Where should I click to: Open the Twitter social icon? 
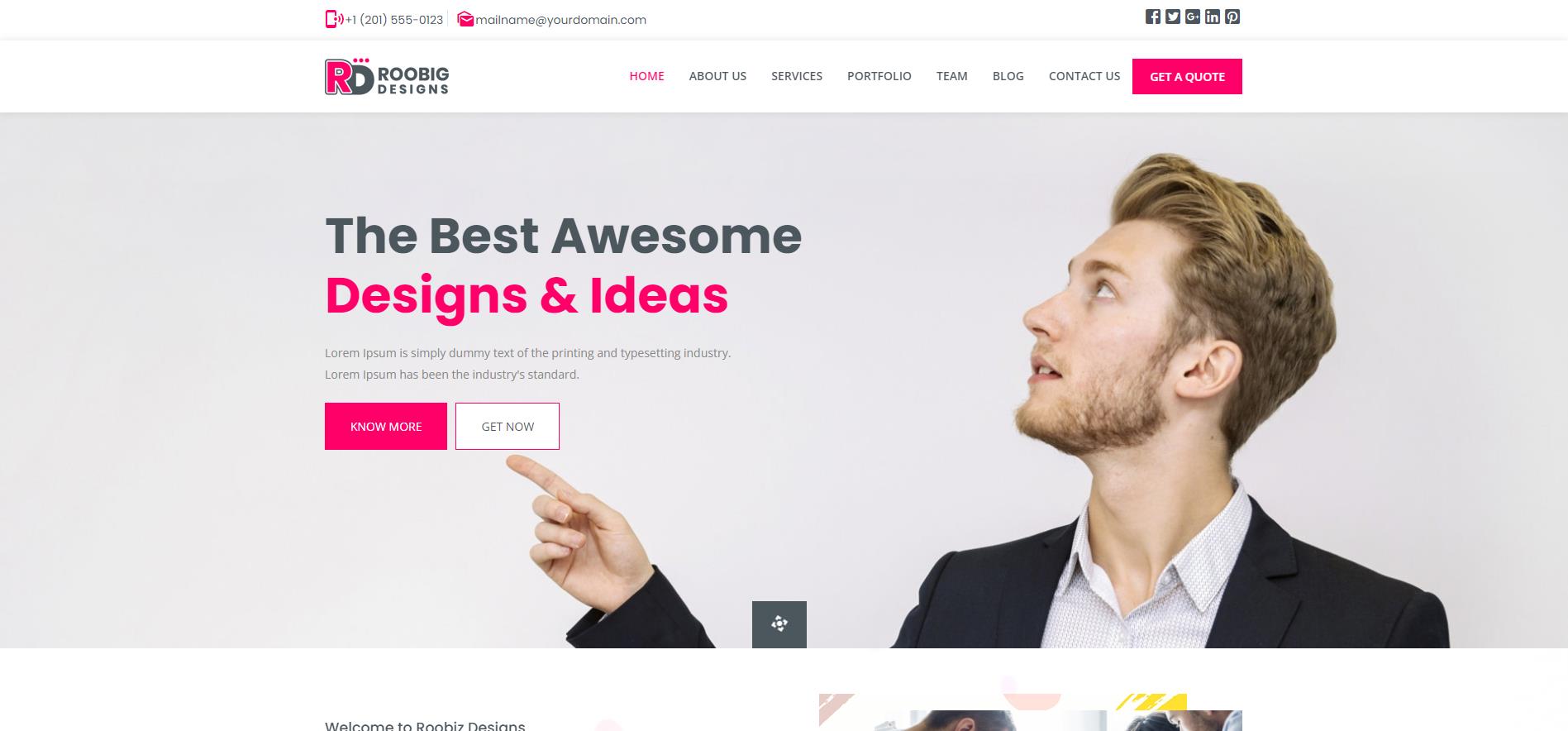(1173, 17)
